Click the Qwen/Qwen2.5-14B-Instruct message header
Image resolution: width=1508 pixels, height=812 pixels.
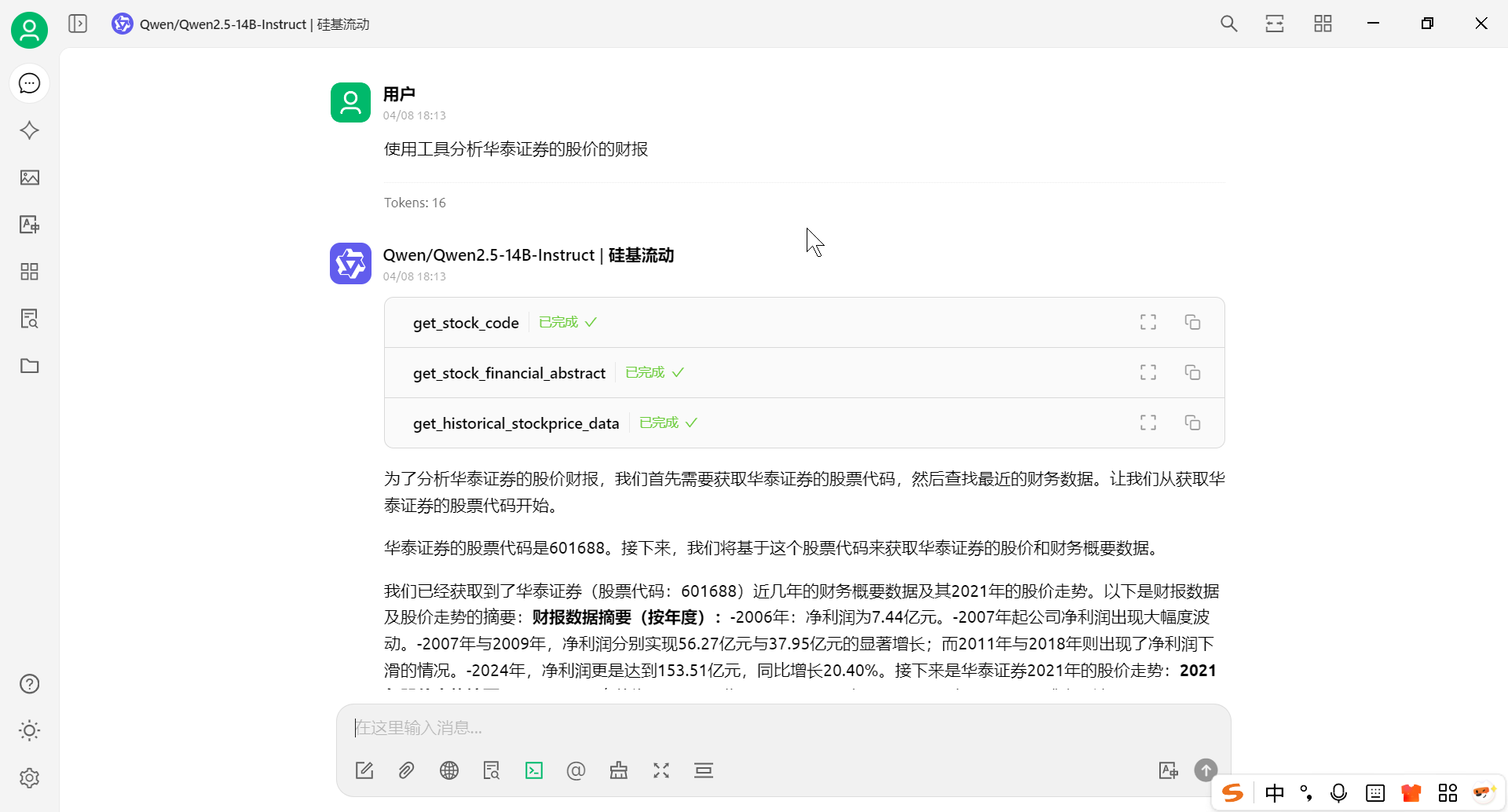pos(529,255)
